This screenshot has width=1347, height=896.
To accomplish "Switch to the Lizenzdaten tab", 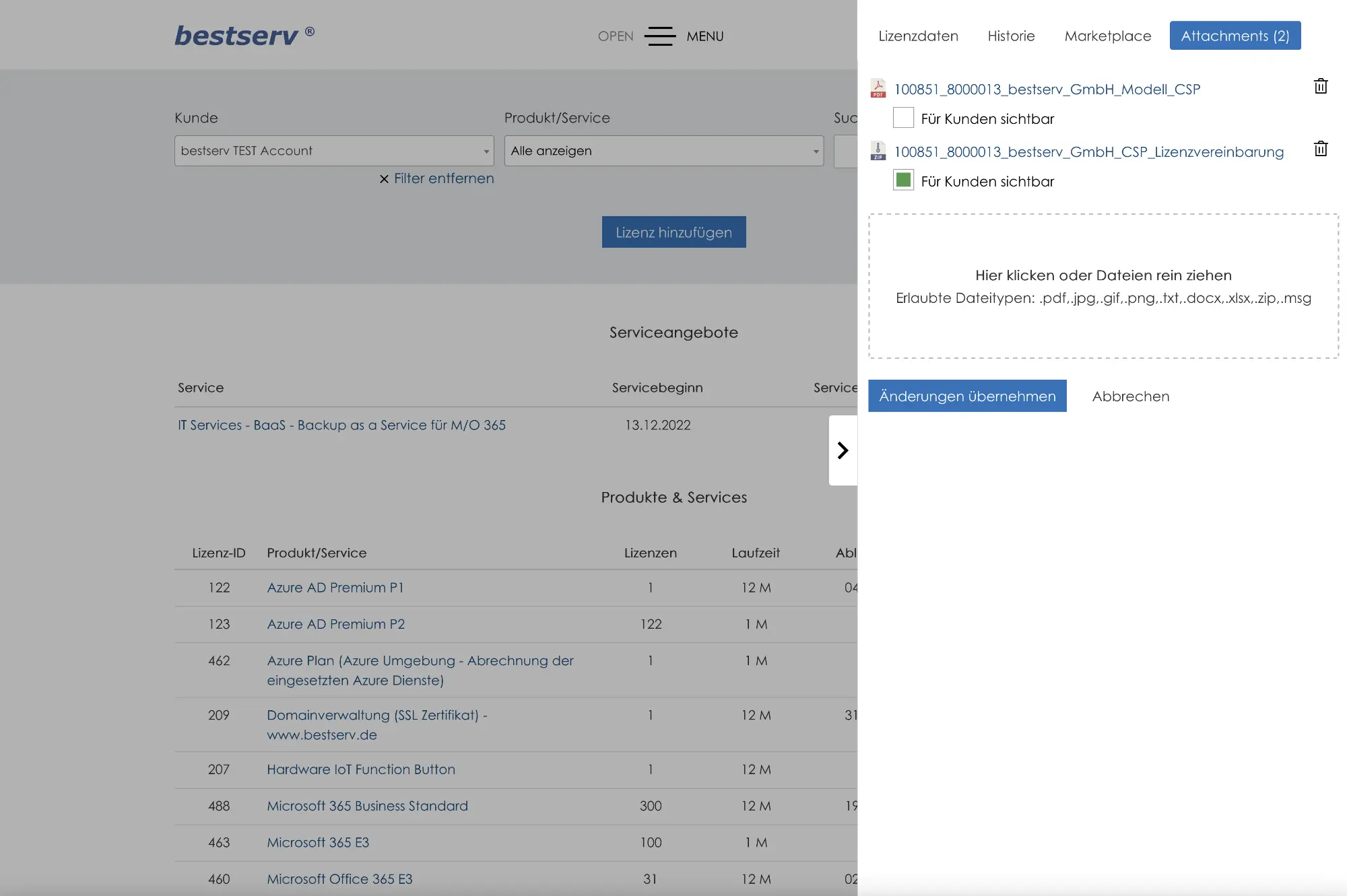I will point(918,36).
